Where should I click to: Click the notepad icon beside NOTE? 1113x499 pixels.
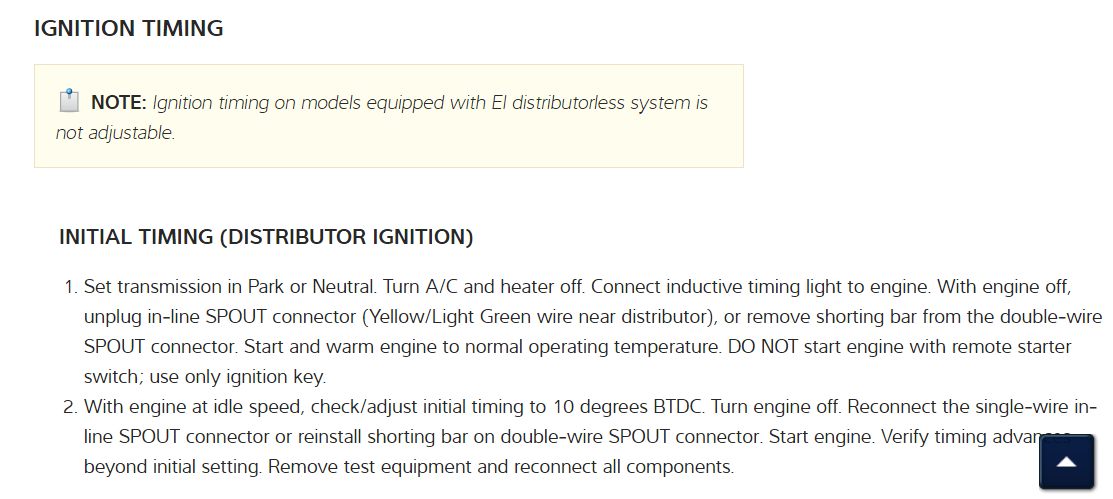(x=68, y=101)
